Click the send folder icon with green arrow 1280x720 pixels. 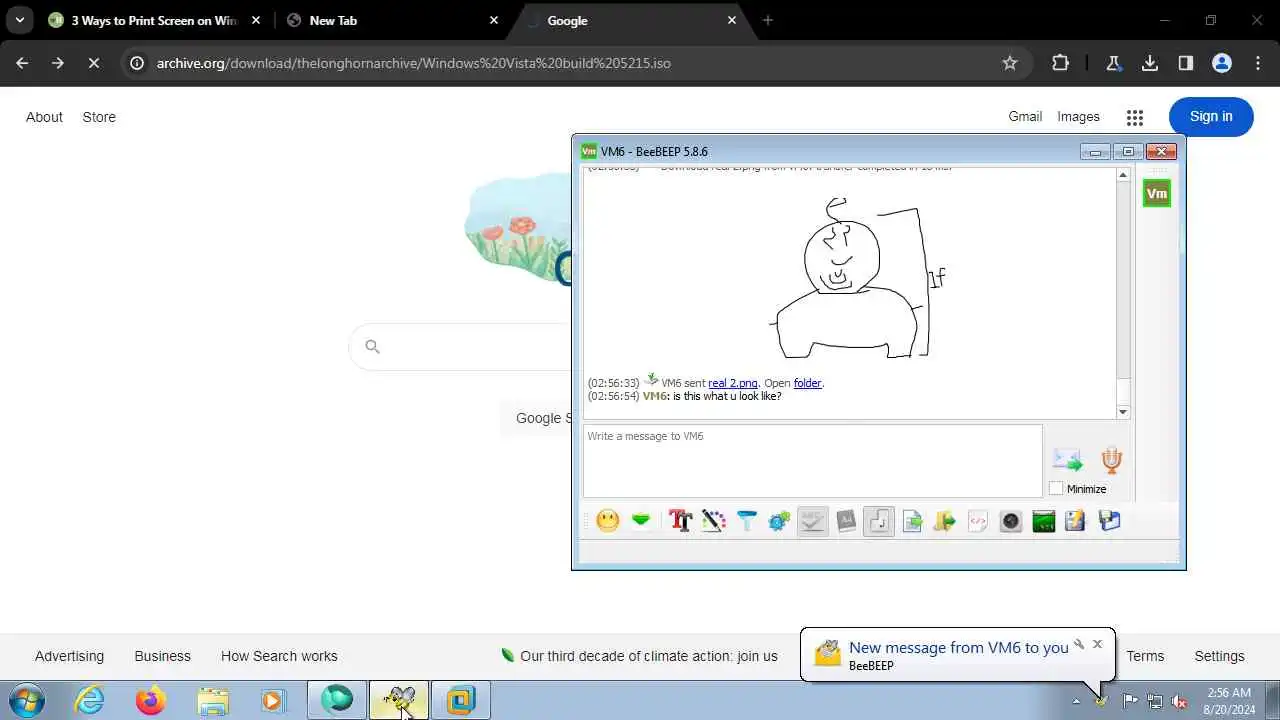(945, 520)
